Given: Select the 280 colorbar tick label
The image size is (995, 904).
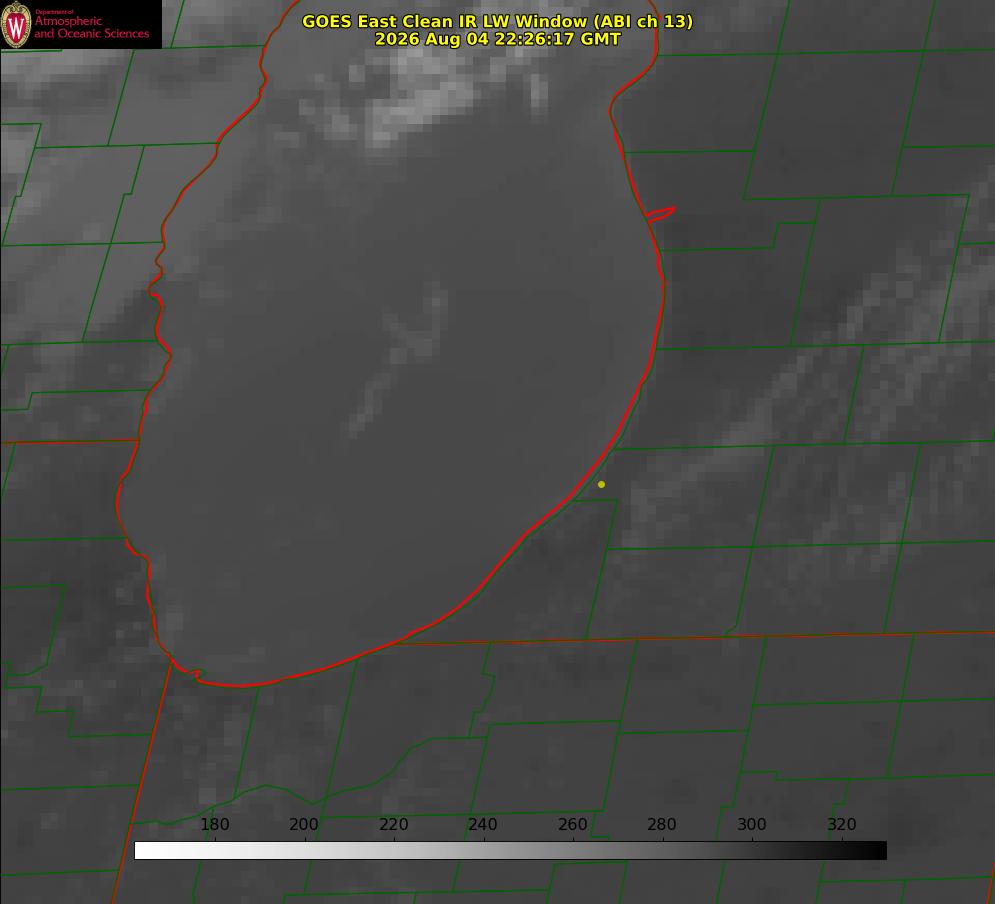Looking at the screenshot, I should (x=662, y=824).
